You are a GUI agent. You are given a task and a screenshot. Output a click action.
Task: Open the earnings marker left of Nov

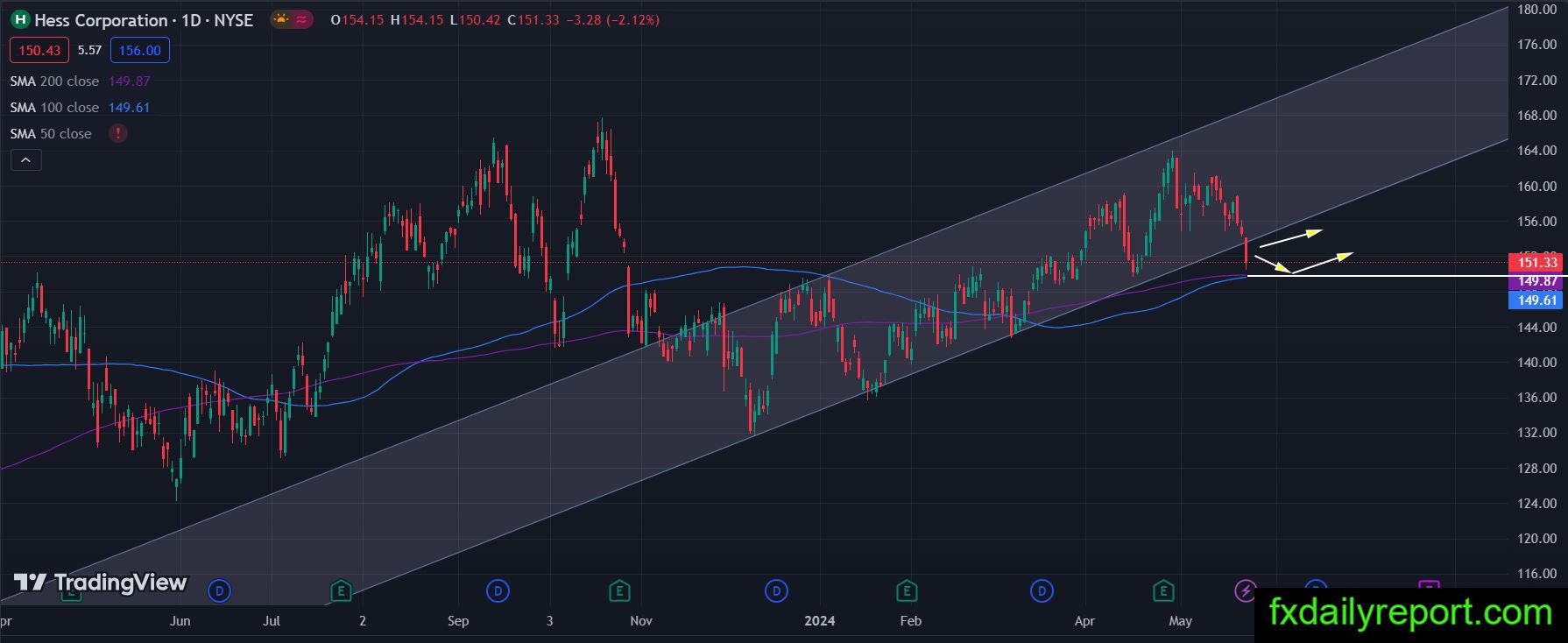point(620,591)
